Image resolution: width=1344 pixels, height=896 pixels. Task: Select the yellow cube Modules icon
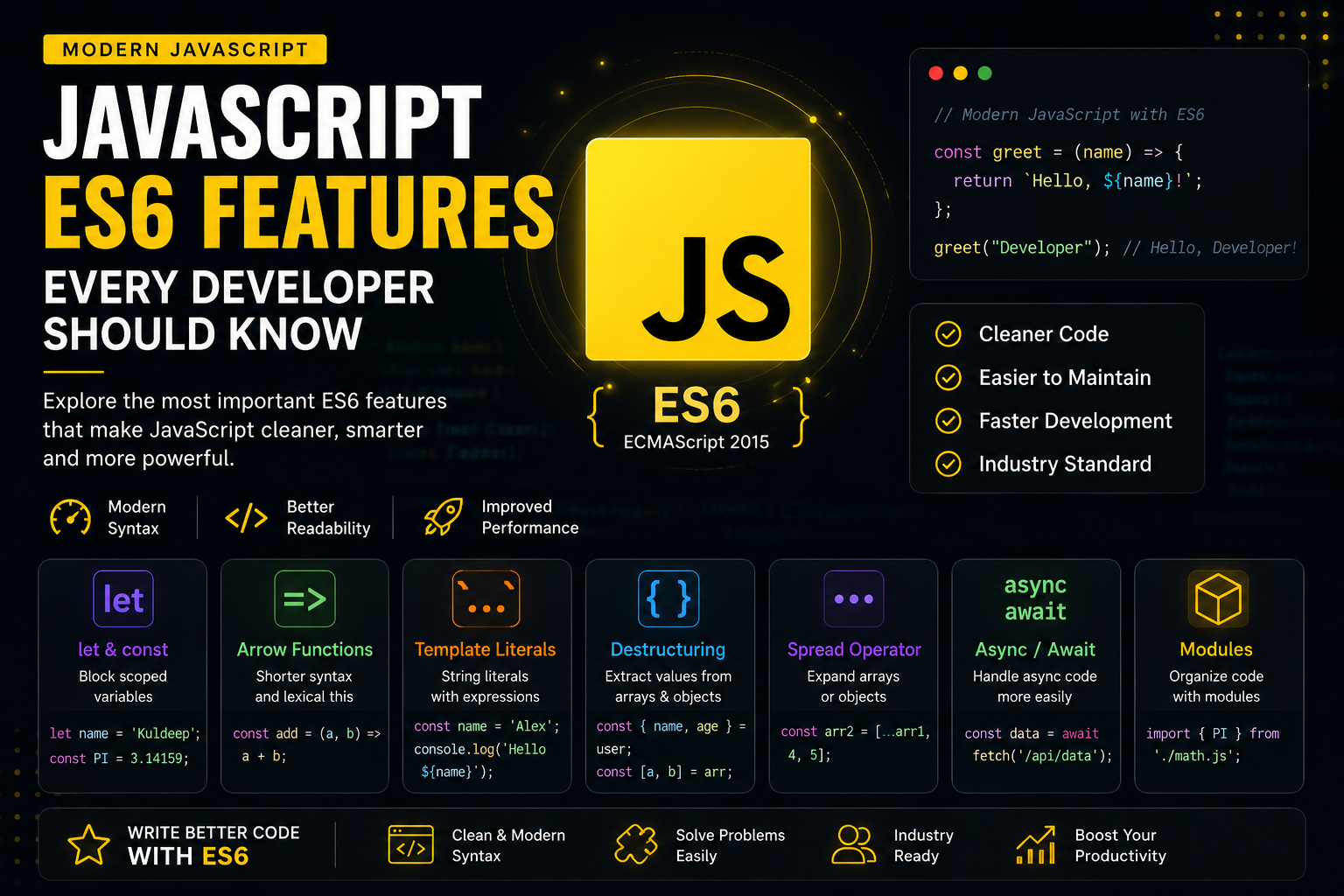point(1218,599)
